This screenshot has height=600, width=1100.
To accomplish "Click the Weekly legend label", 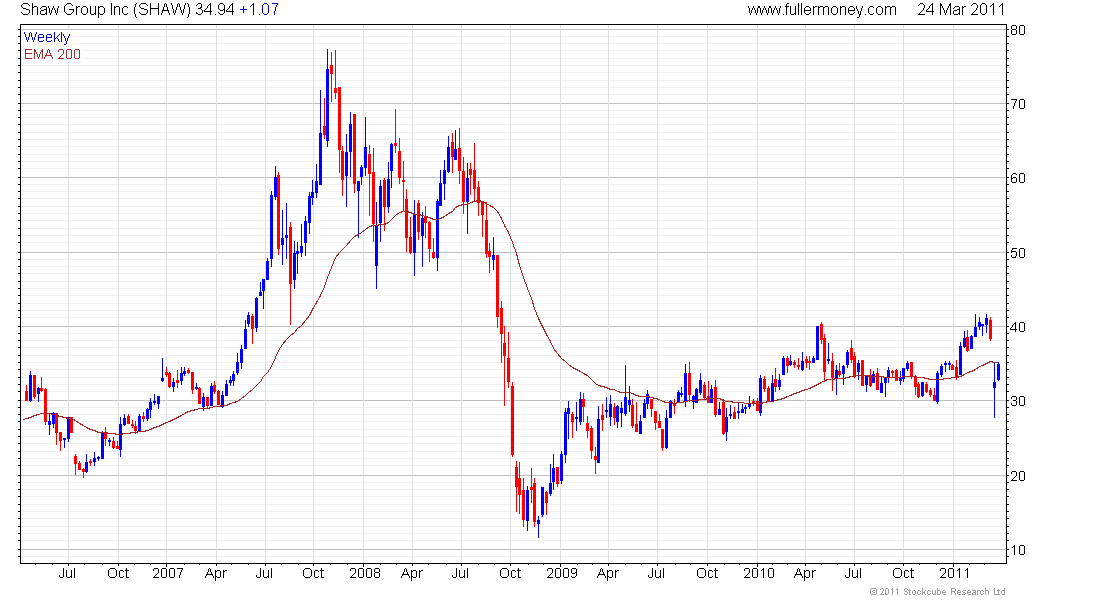I will click(47, 37).
